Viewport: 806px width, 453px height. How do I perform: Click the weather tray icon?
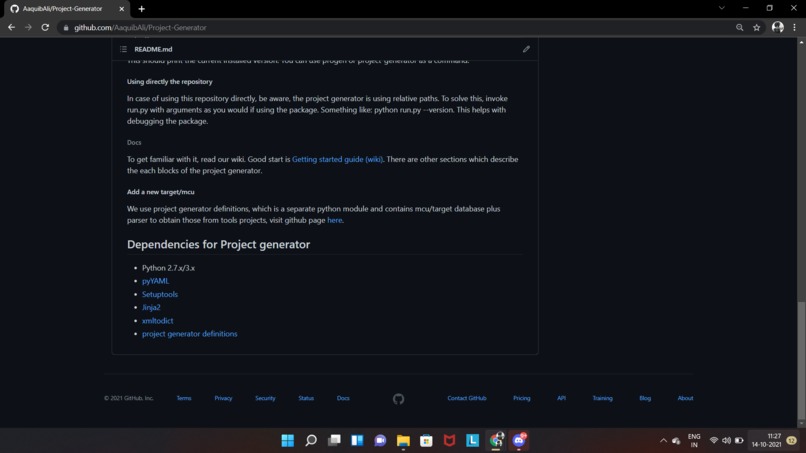tap(676, 441)
